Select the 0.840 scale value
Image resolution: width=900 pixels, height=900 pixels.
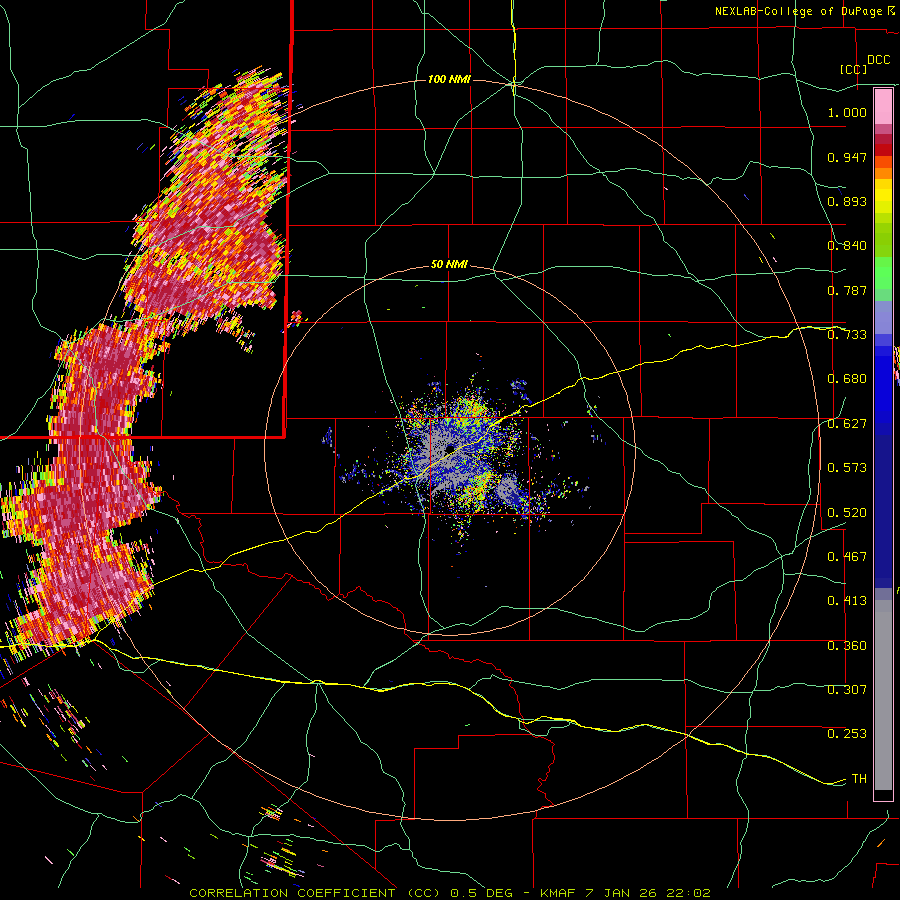[x=847, y=246]
